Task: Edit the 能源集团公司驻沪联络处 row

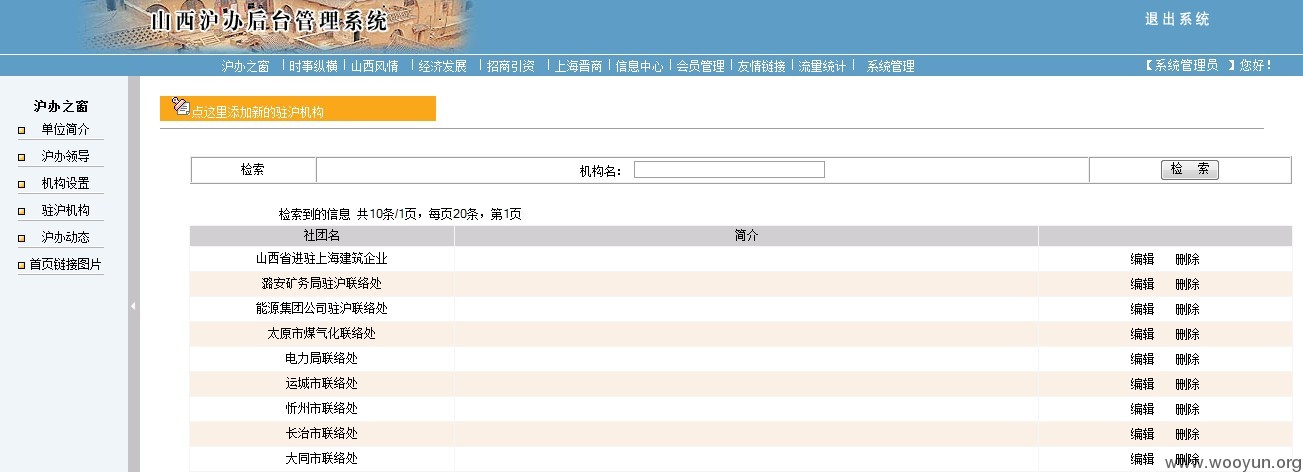Action: click(x=1142, y=309)
